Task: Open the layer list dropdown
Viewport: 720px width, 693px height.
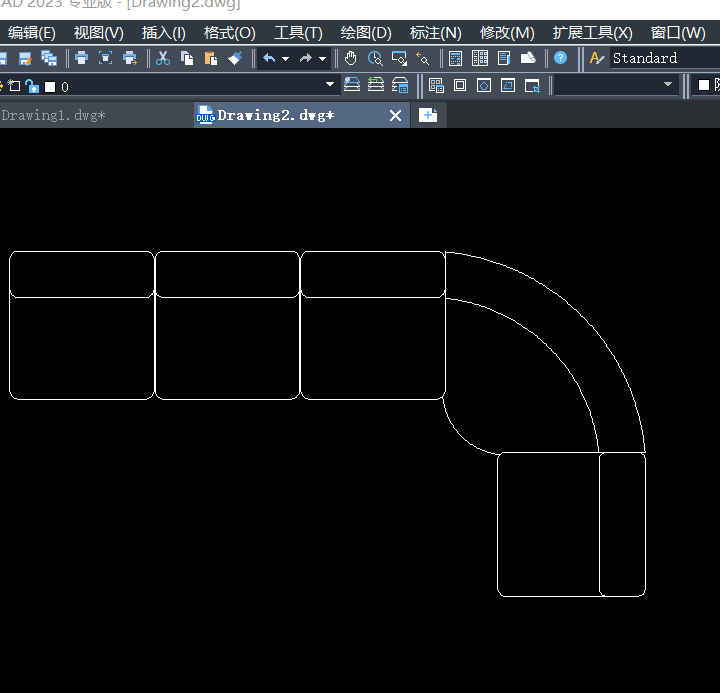Action: point(329,84)
